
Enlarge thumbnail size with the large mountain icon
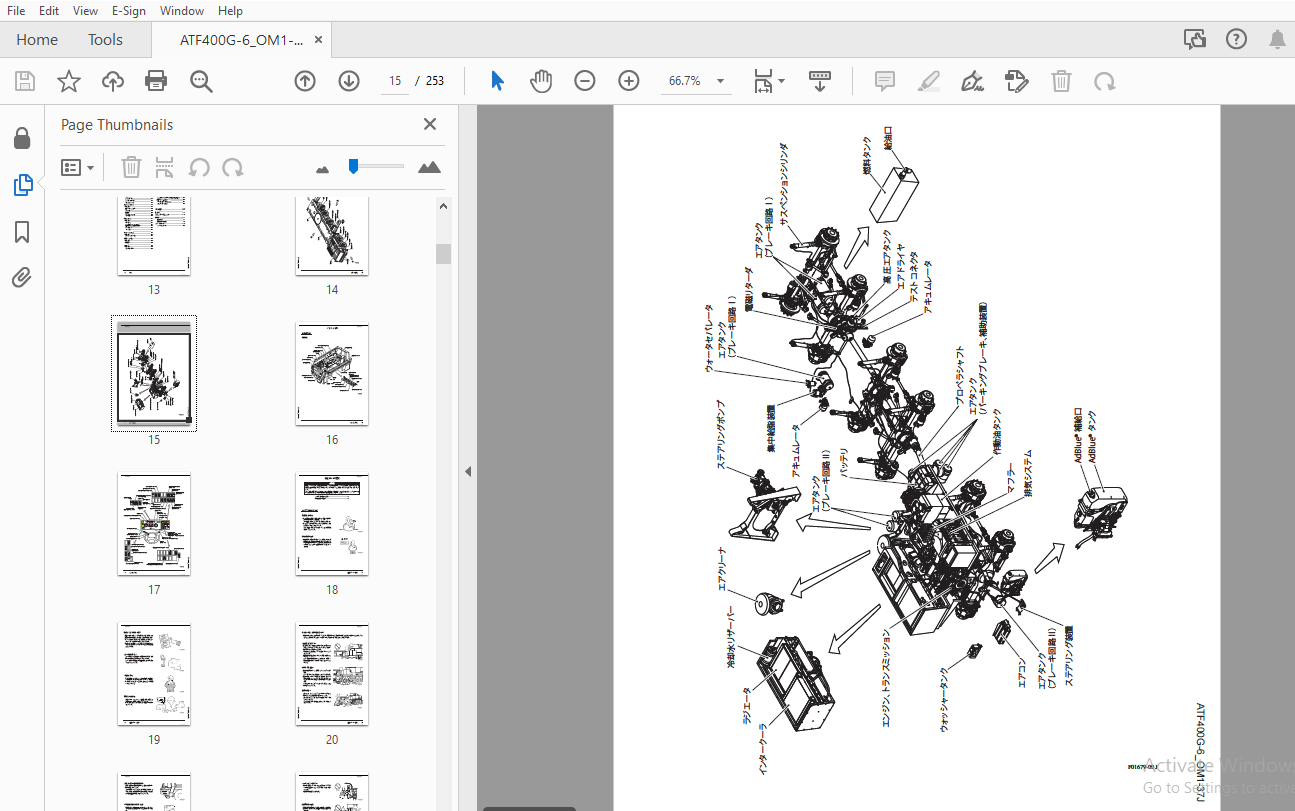tap(430, 167)
